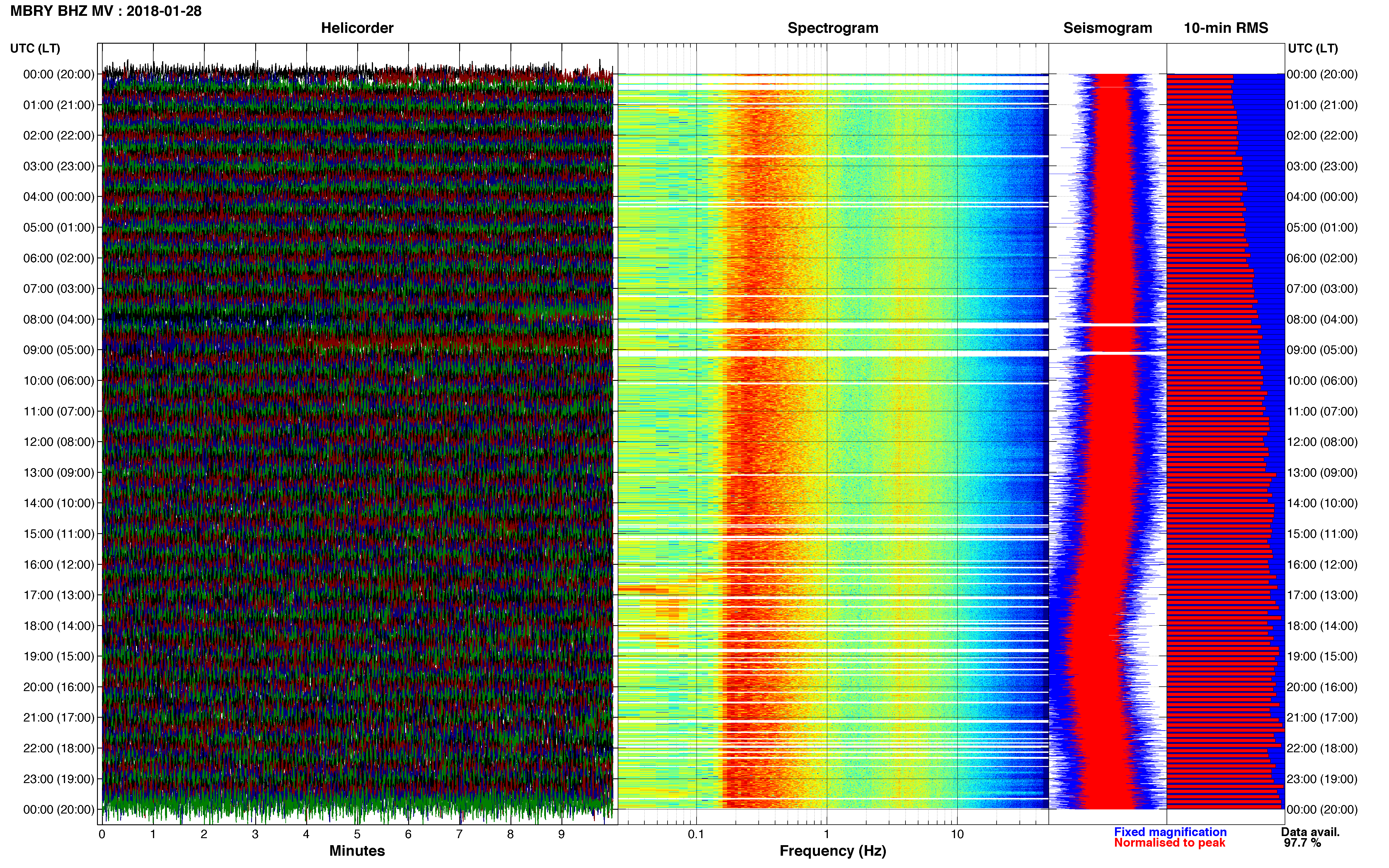
Task: Click the left 21:00 (17:00) time label
Action: tap(59, 718)
